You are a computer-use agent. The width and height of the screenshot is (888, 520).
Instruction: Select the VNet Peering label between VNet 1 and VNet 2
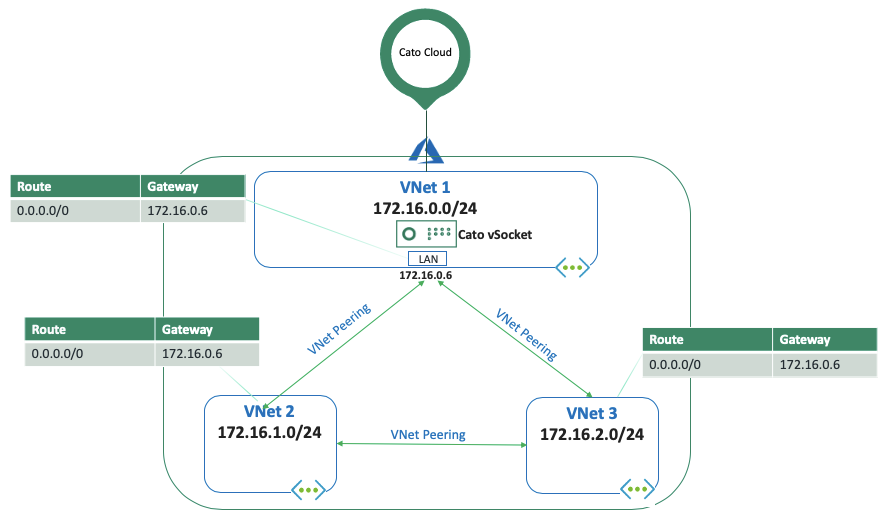pyautogui.click(x=339, y=329)
